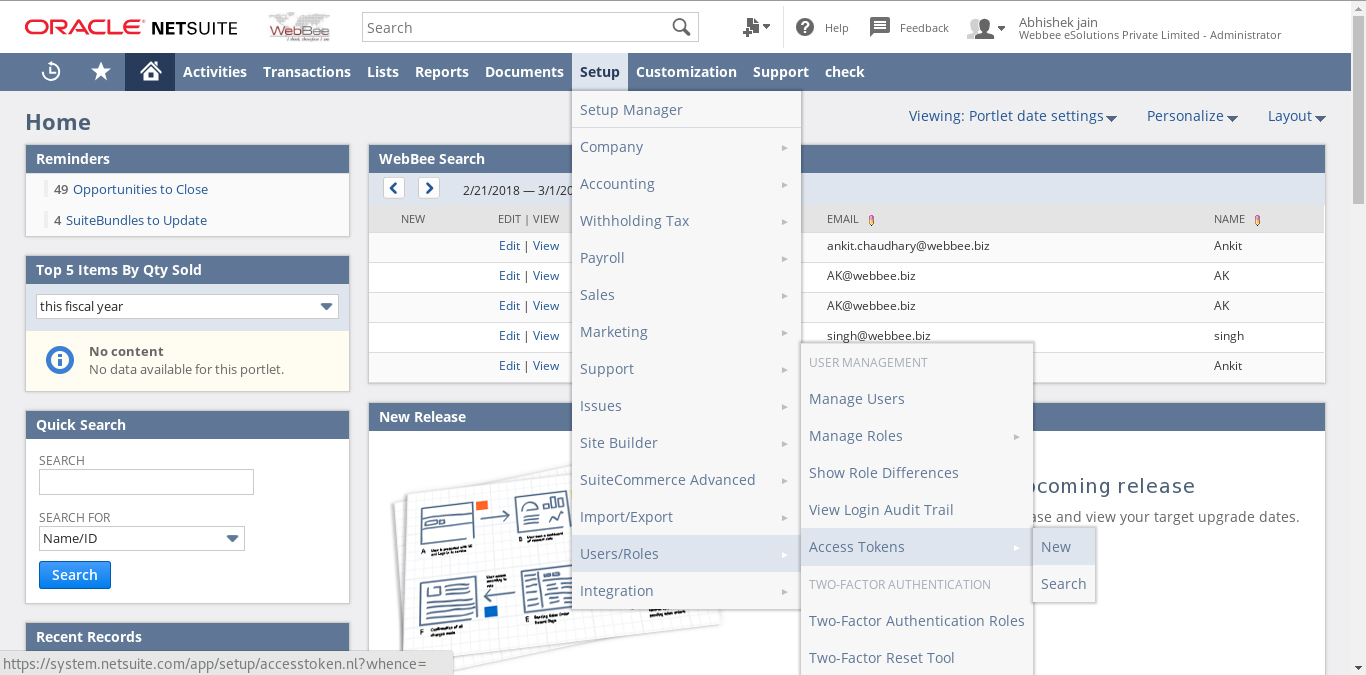Choose Show Role Differences
The image size is (1366, 675).
click(x=916, y=473)
